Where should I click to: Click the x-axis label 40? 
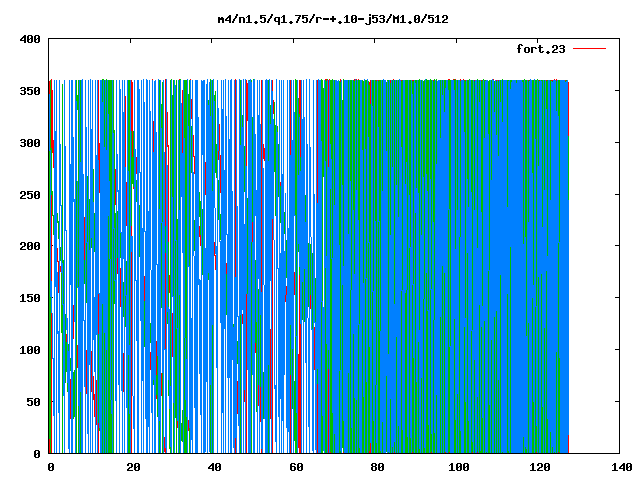coord(215,467)
